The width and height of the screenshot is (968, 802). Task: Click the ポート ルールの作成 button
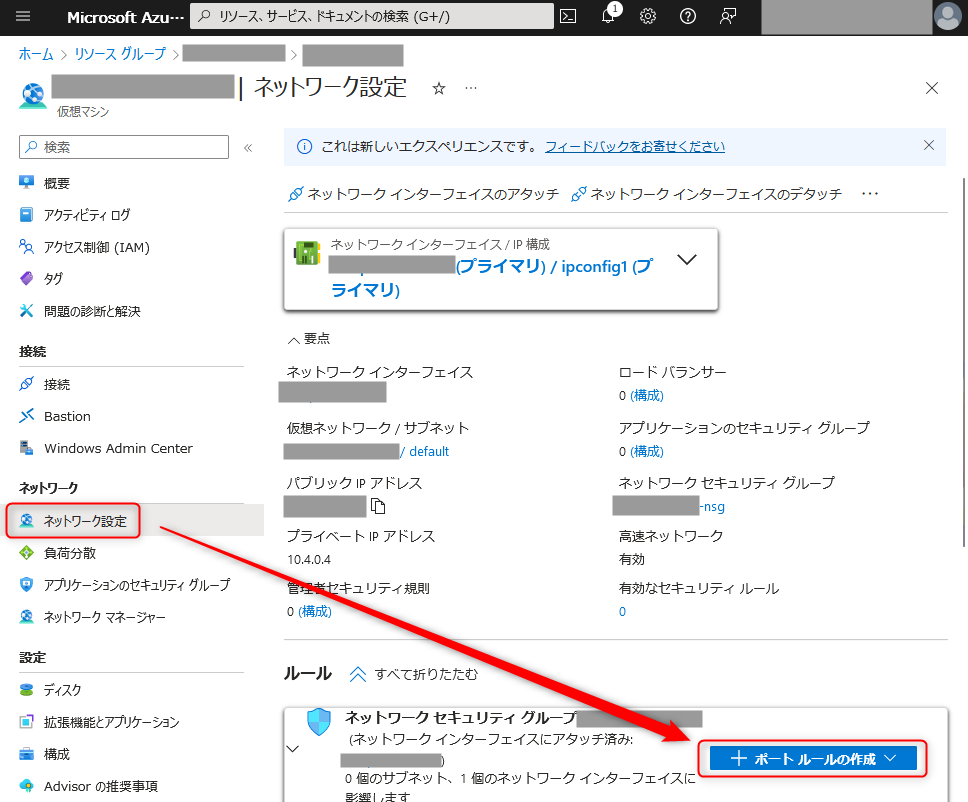(x=813, y=758)
